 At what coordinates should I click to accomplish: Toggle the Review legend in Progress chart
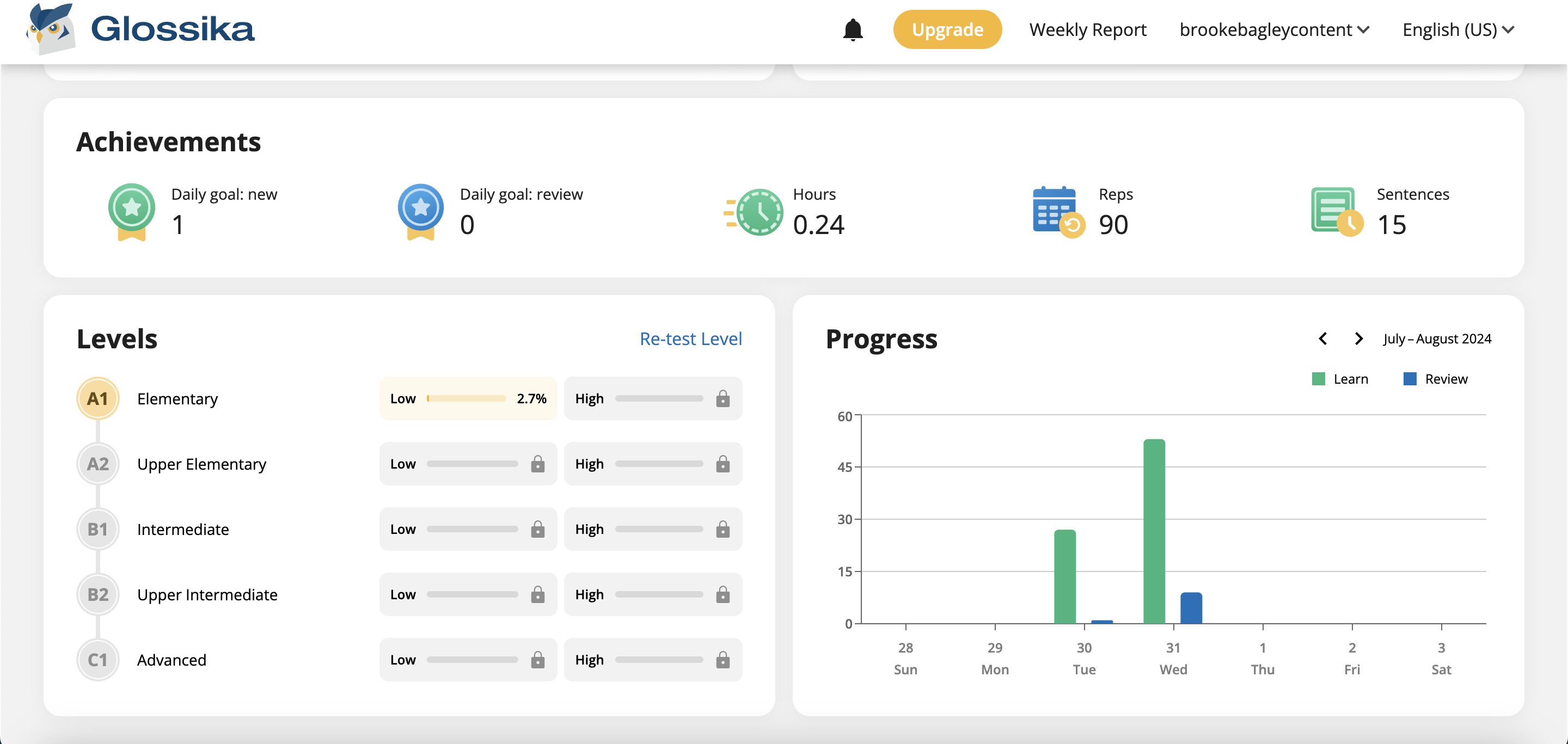click(x=1435, y=379)
